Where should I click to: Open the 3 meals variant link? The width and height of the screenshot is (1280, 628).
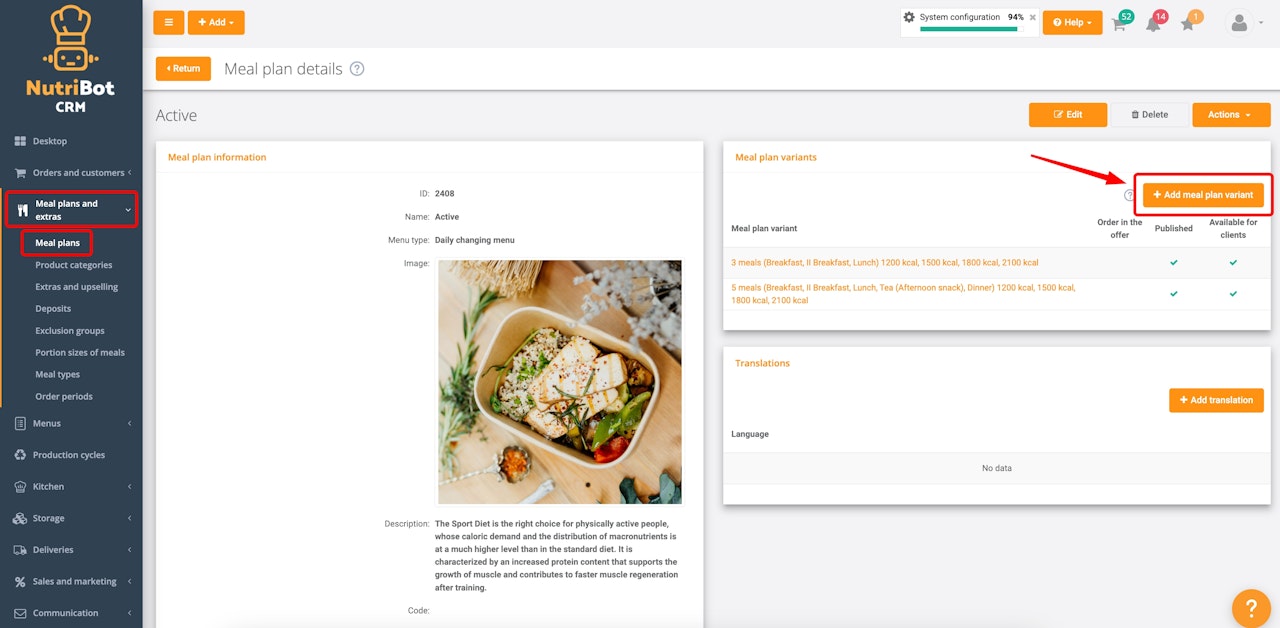pos(885,263)
